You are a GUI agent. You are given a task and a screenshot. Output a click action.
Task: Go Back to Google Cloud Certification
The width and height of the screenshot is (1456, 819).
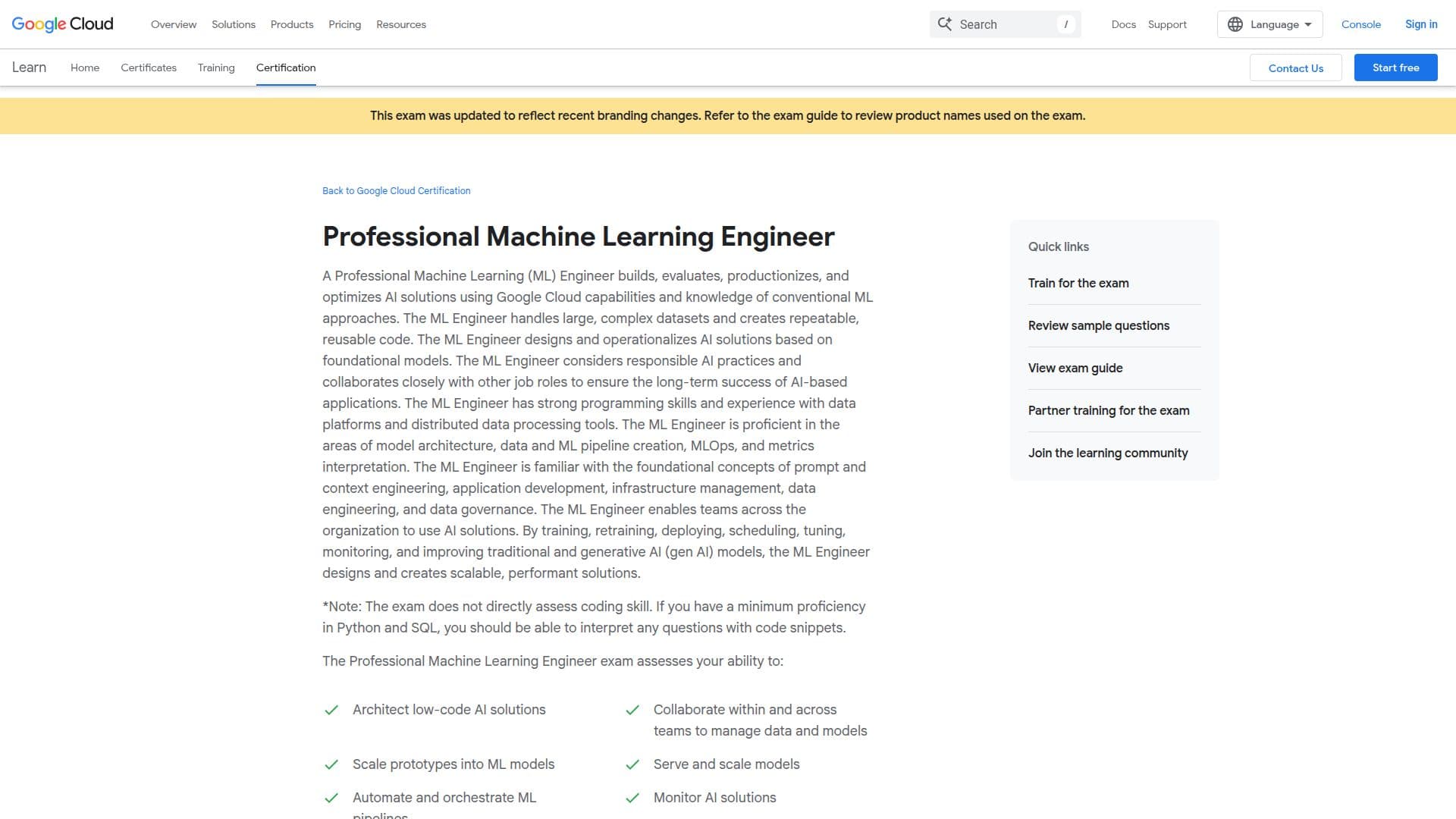[x=396, y=190]
